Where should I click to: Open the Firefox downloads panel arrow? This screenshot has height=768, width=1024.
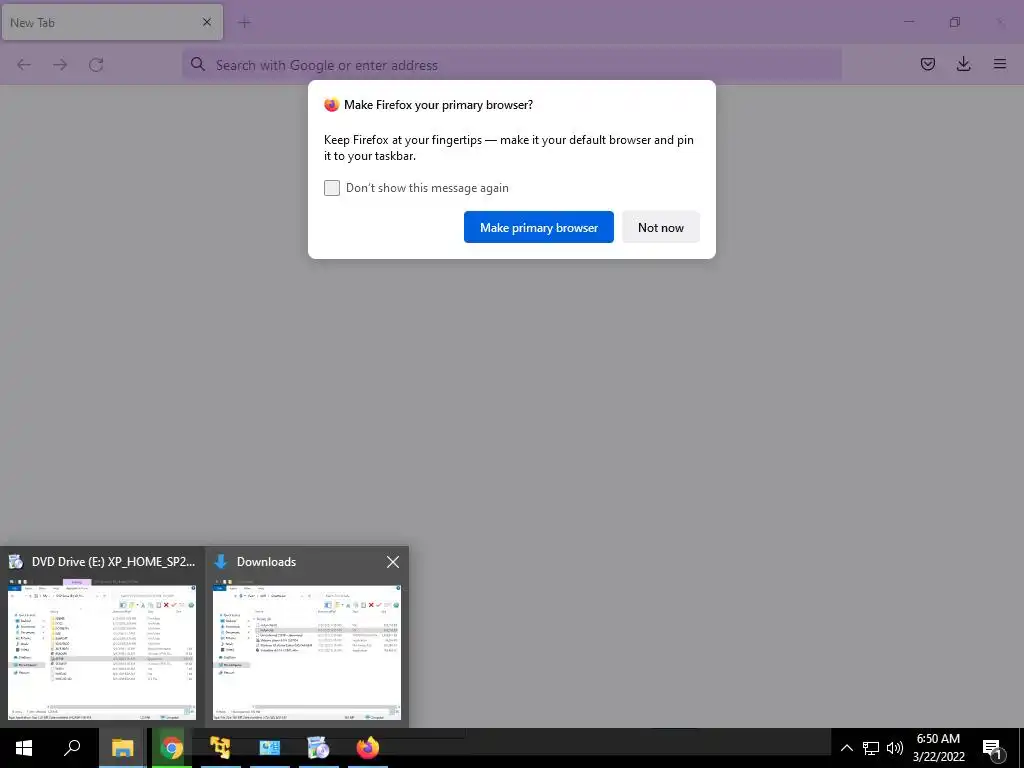[963, 64]
